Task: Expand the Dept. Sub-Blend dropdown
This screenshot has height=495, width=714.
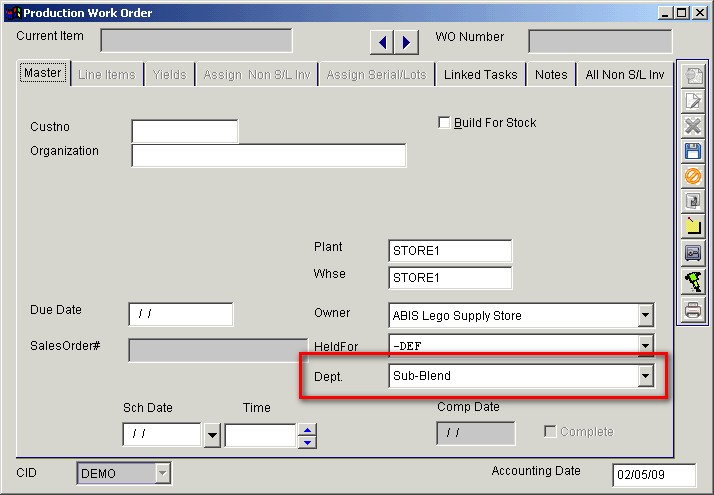Action: click(x=645, y=376)
